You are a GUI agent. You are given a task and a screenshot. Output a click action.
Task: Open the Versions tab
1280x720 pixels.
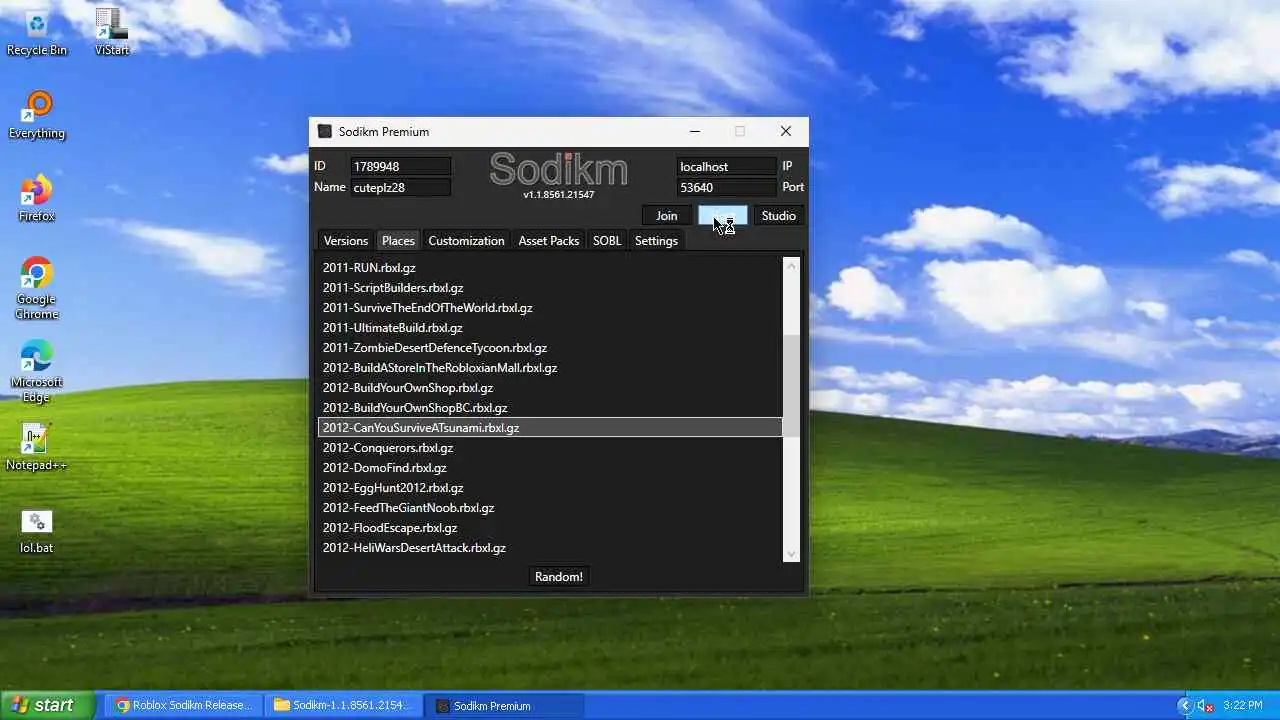tap(346, 241)
